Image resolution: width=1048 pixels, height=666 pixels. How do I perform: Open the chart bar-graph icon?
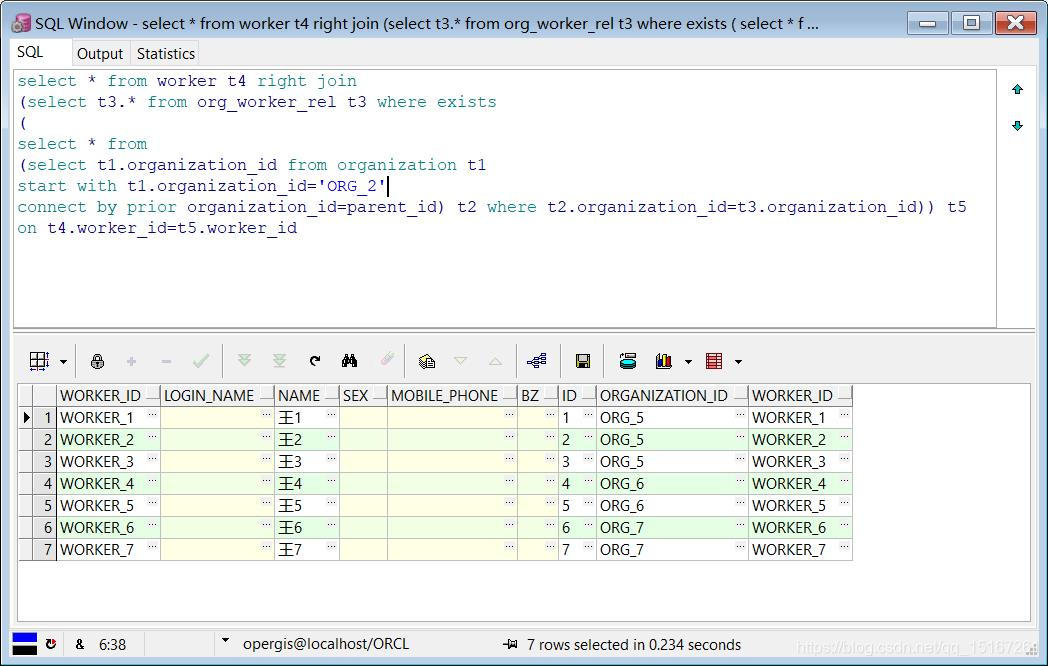[x=664, y=361]
